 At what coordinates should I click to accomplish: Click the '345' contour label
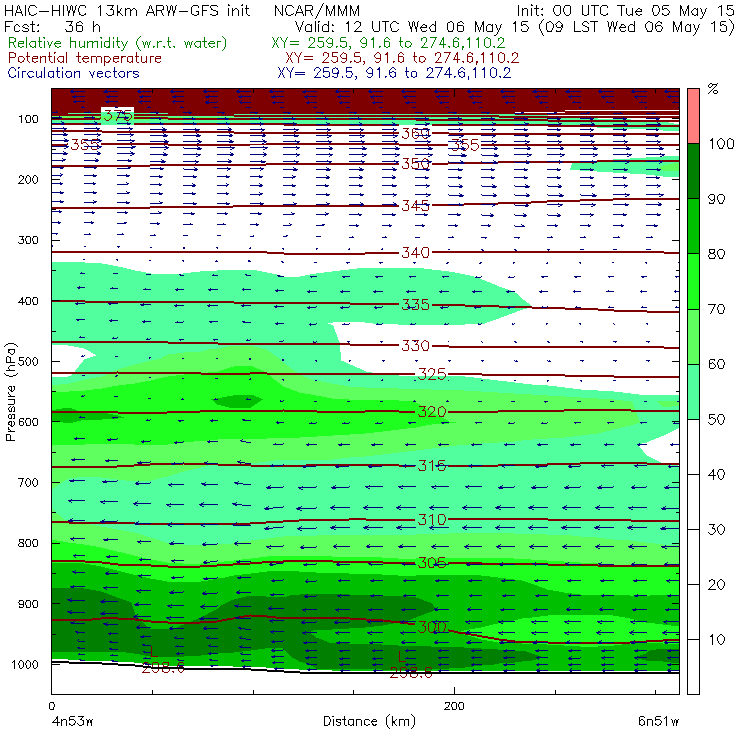pos(415,206)
